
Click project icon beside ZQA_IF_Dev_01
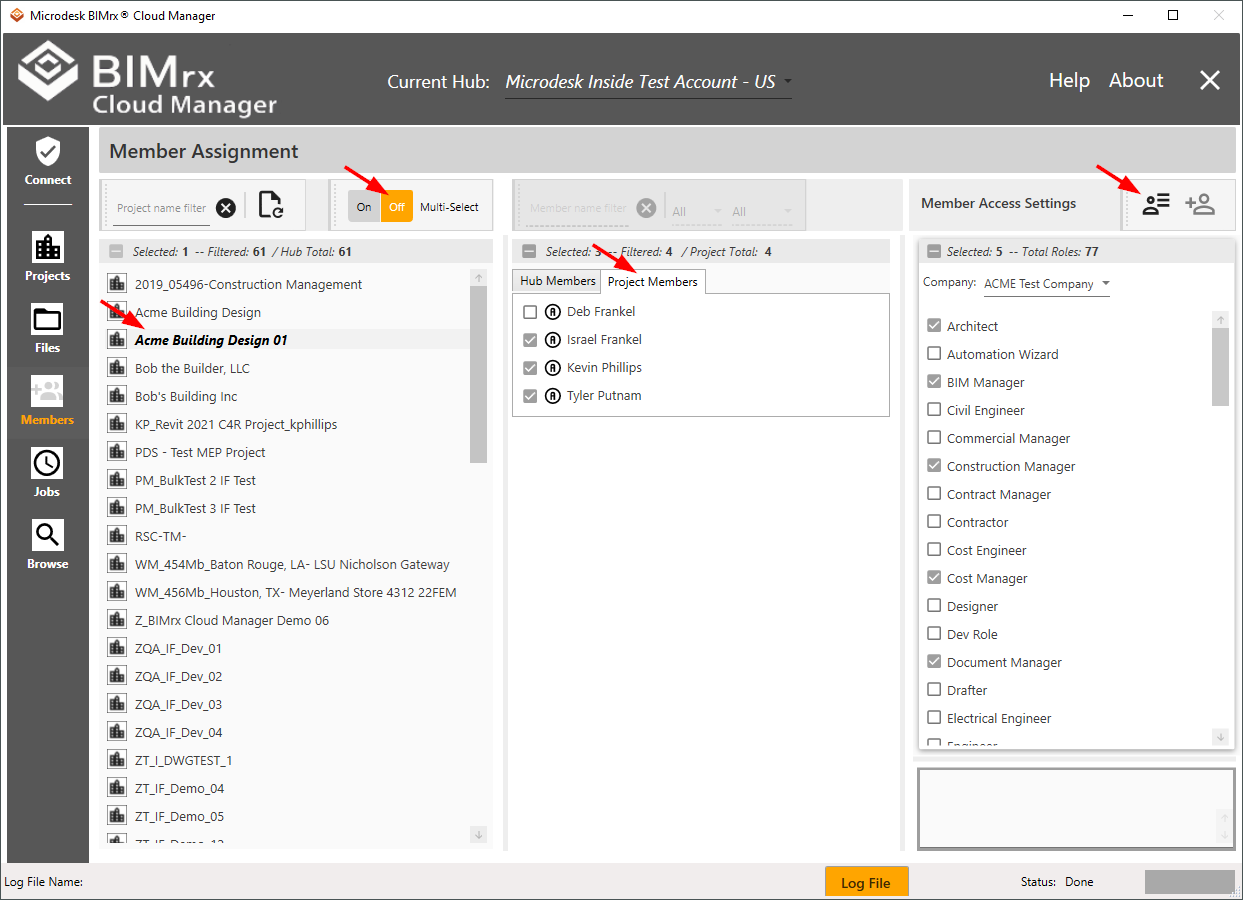pyautogui.click(x=116, y=648)
